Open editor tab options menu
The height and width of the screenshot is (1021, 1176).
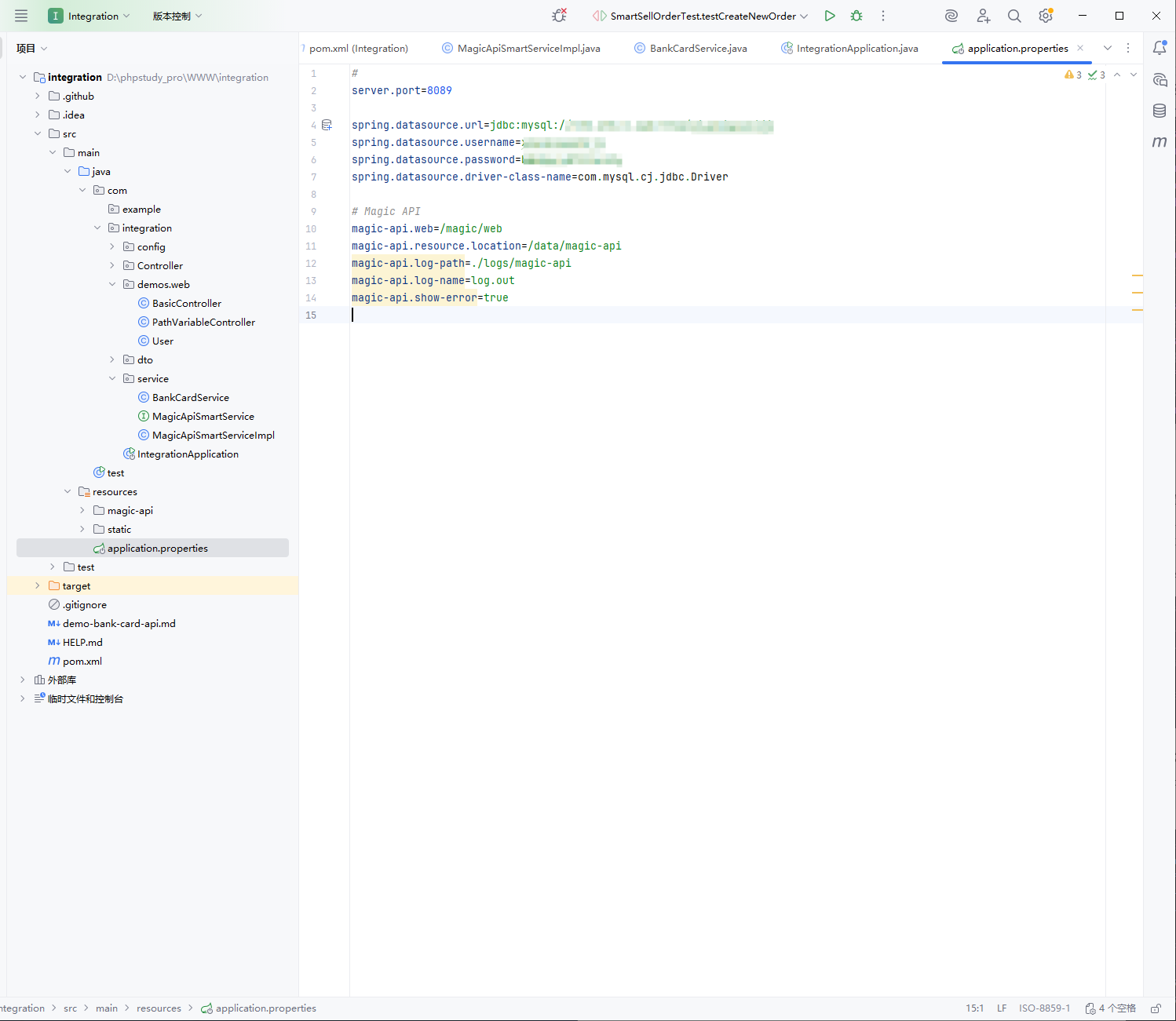[1128, 48]
